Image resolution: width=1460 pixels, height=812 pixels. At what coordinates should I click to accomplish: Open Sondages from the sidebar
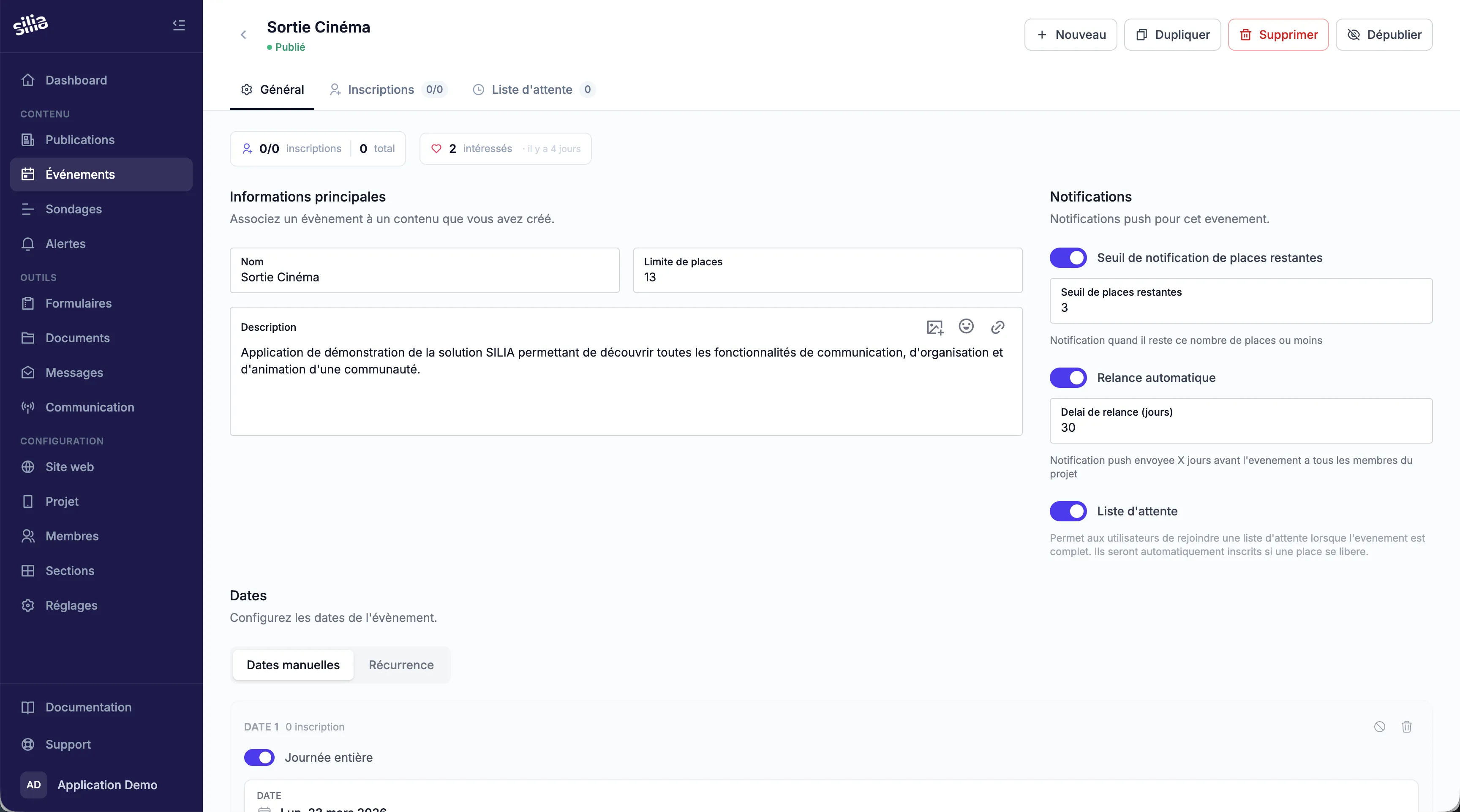(73, 209)
